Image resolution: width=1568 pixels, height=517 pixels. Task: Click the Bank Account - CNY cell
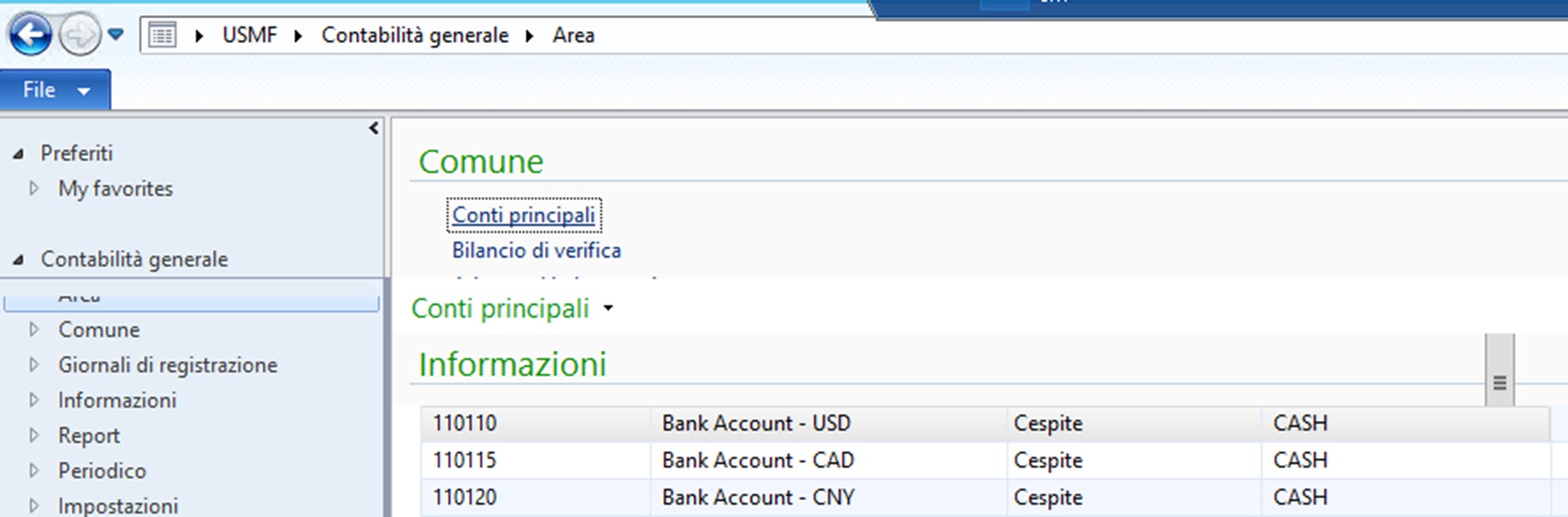(758, 497)
